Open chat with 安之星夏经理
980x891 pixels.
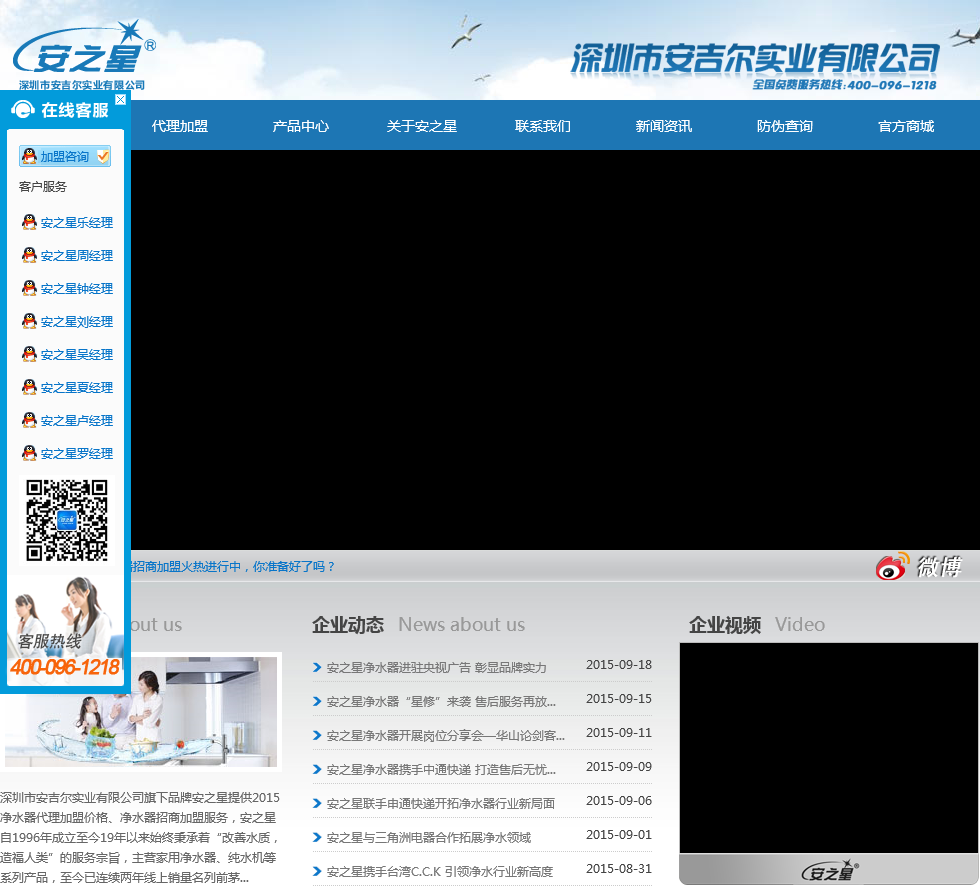[77, 388]
